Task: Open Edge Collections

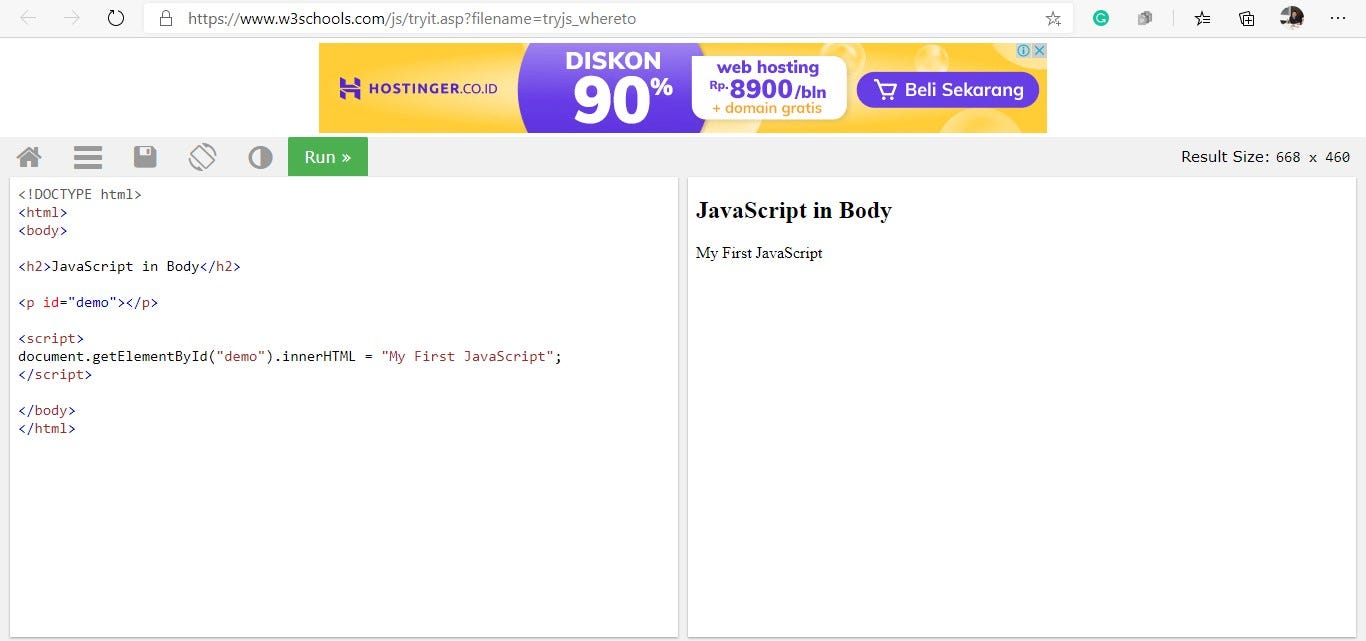Action: pyautogui.click(x=1246, y=18)
